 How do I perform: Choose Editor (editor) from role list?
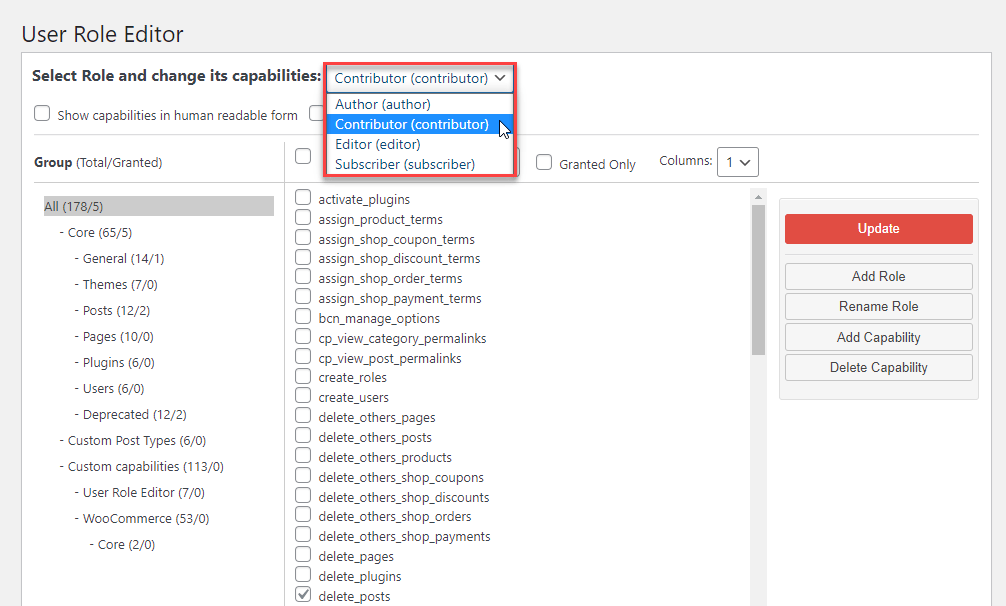click(420, 144)
